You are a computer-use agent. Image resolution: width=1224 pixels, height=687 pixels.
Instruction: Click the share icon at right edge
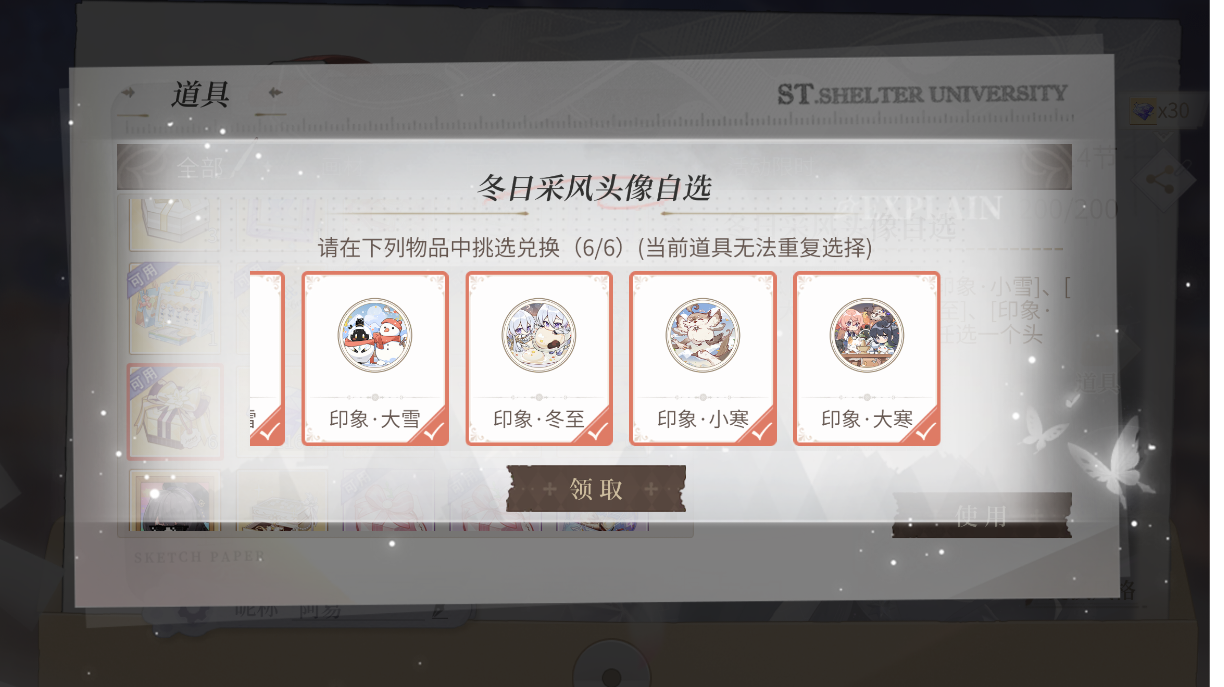point(1164,180)
